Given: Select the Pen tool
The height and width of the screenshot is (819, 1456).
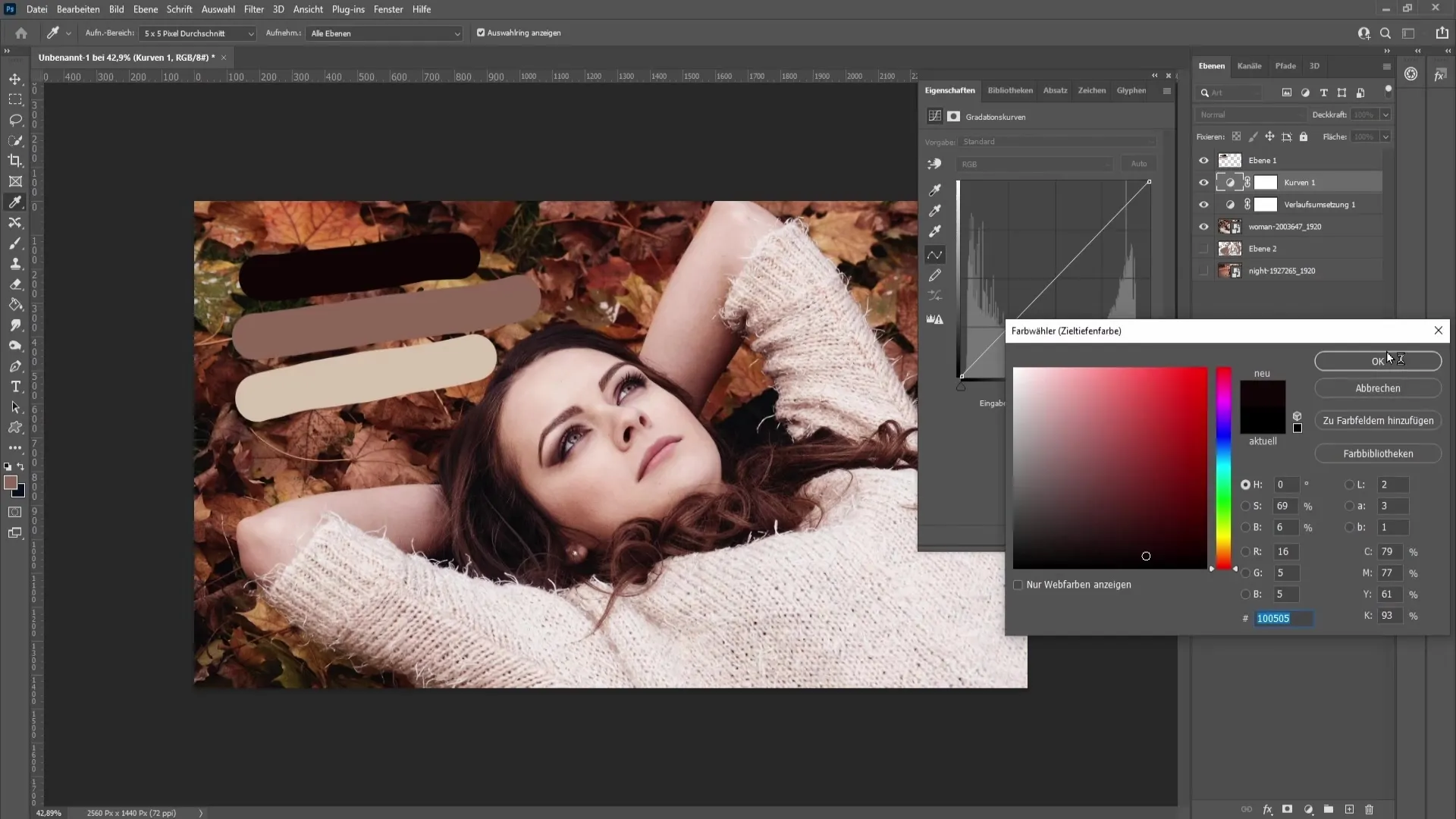Looking at the screenshot, I should point(15,366).
